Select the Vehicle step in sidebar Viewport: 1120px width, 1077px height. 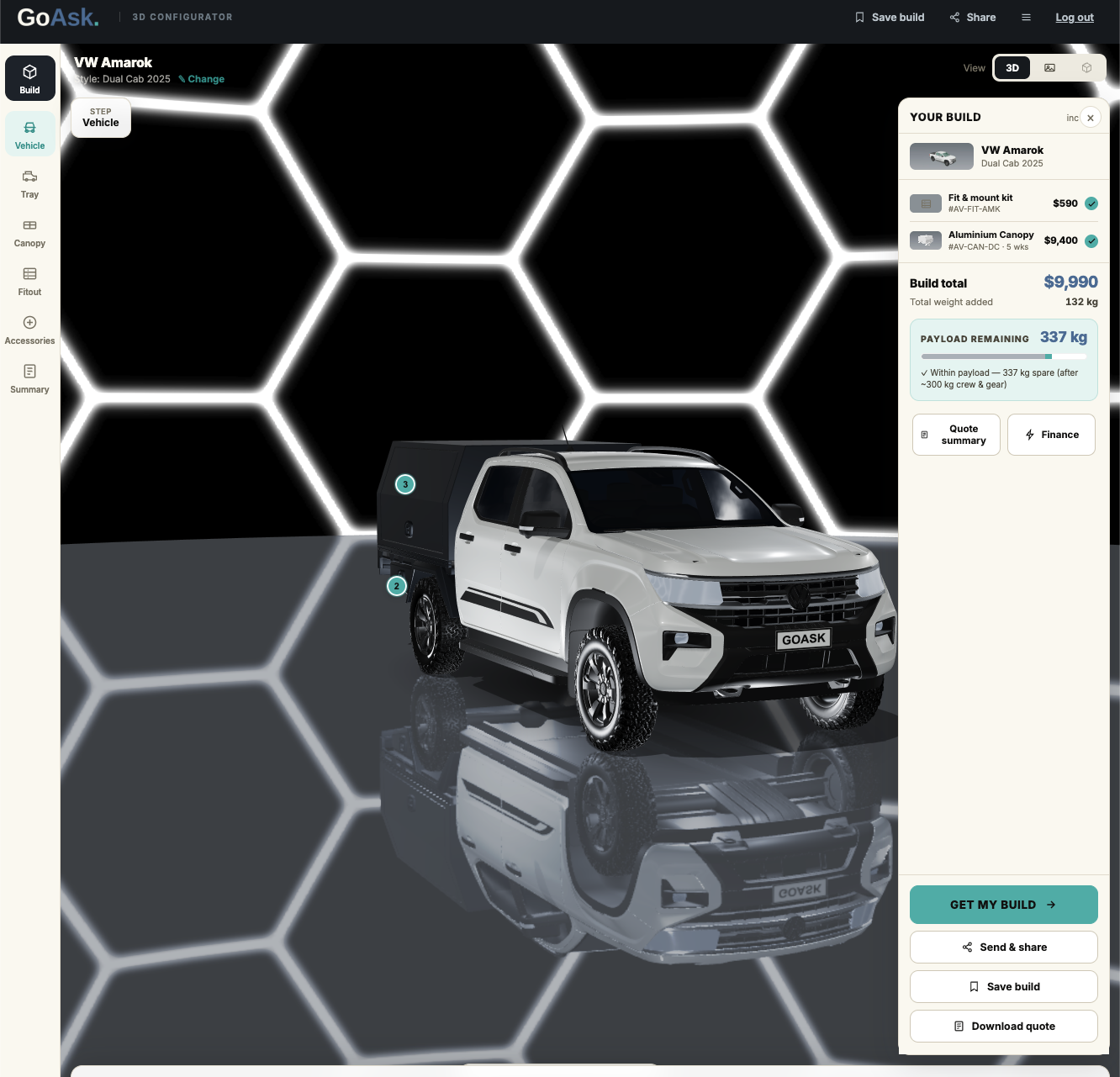coord(30,135)
